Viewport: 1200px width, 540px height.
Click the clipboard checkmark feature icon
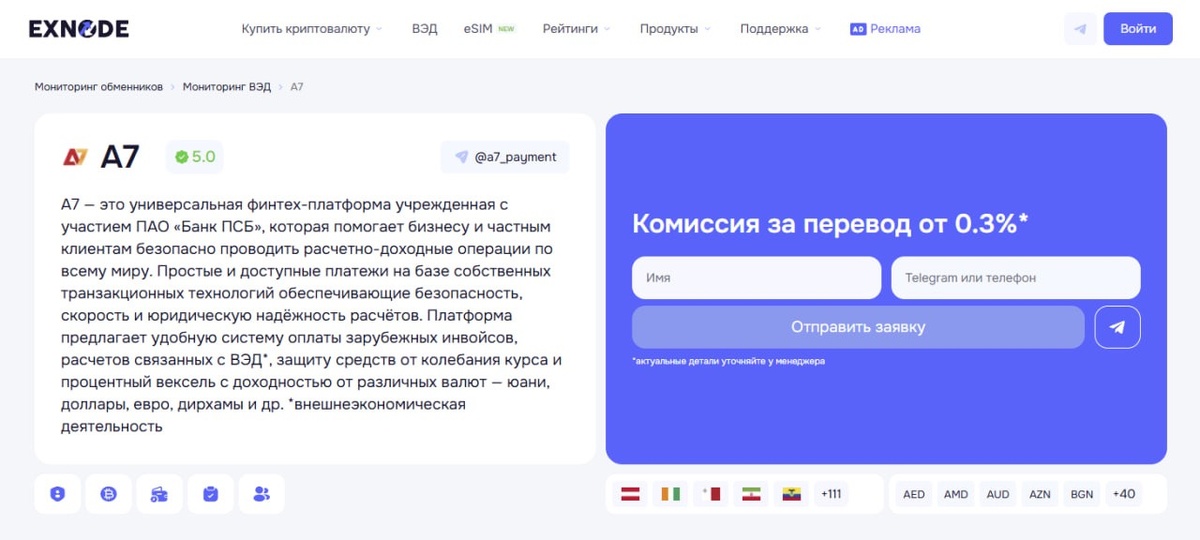(211, 494)
